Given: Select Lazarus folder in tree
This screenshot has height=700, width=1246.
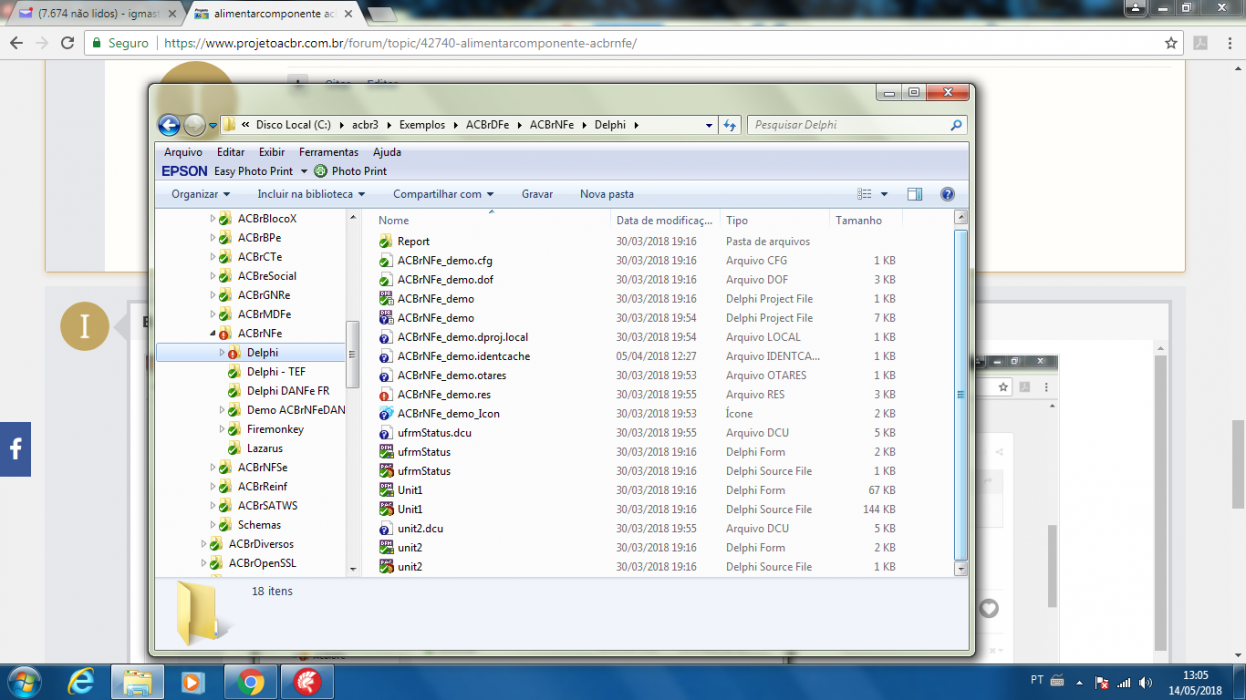Looking at the screenshot, I should point(264,448).
